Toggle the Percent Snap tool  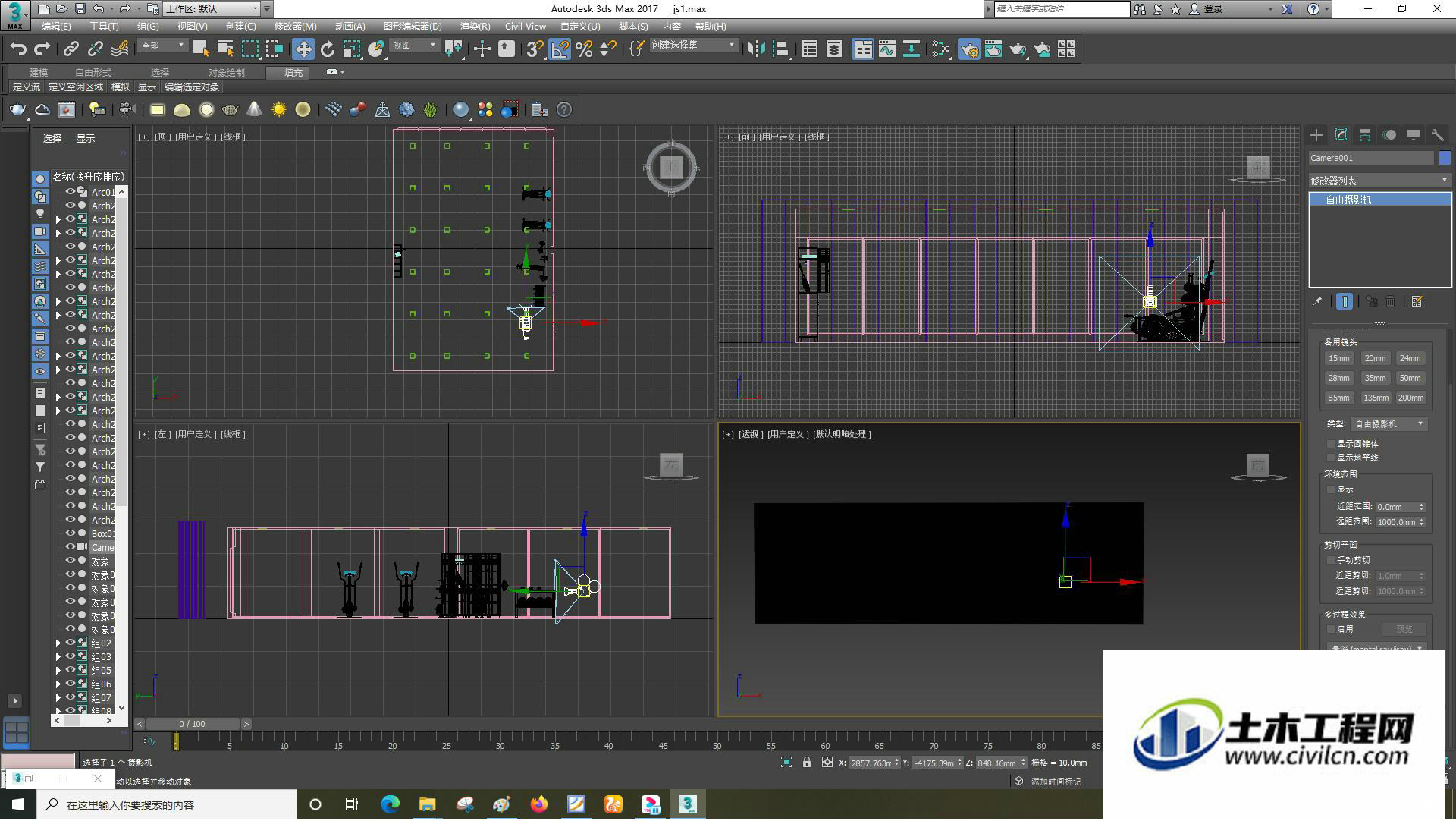[x=584, y=49]
